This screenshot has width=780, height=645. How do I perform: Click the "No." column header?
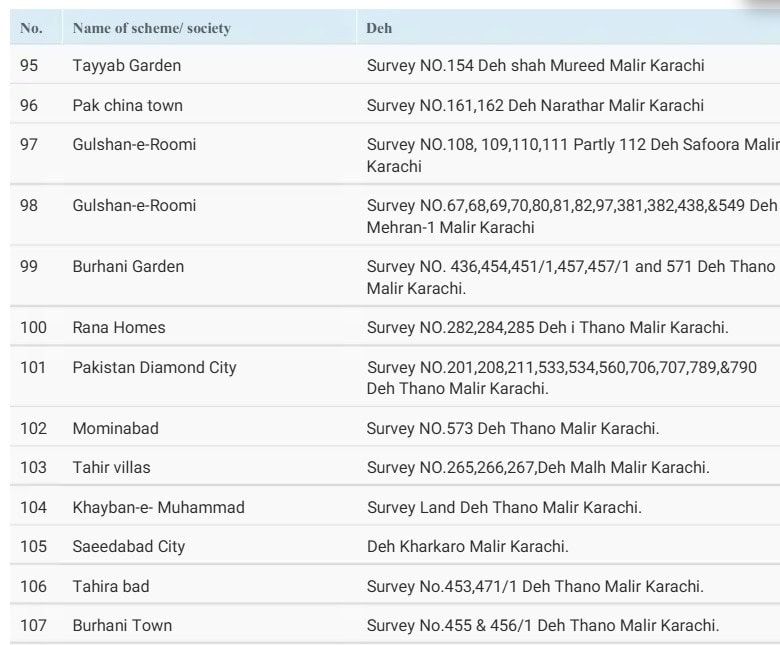pos(31,28)
